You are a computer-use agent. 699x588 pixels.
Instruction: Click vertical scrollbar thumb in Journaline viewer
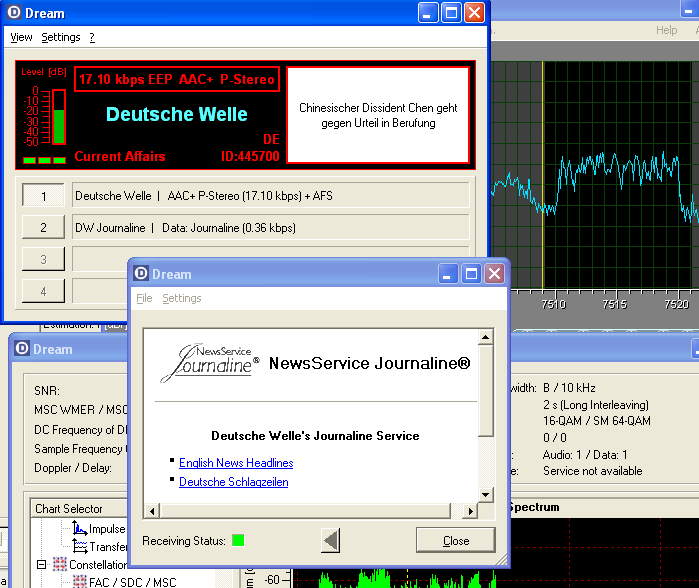[485, 391]
